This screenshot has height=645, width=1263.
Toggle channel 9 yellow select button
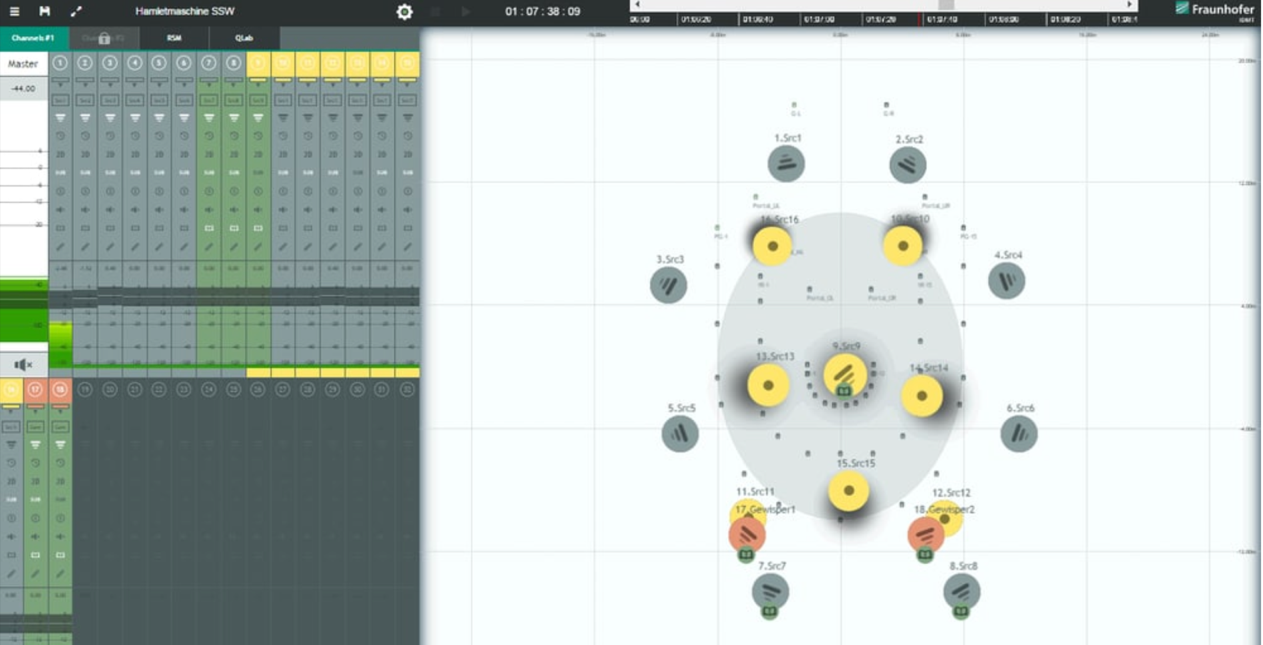pyautogui.click(x=258, y=63)
